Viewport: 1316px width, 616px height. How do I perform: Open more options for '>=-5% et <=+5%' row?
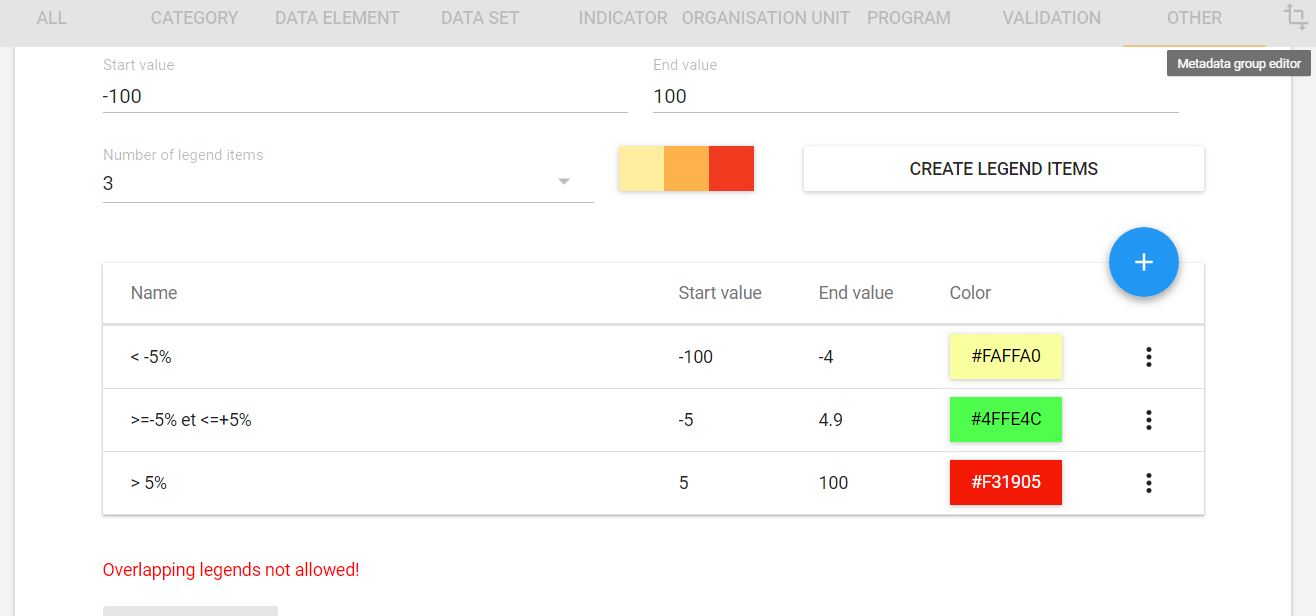pos(1148,420)
